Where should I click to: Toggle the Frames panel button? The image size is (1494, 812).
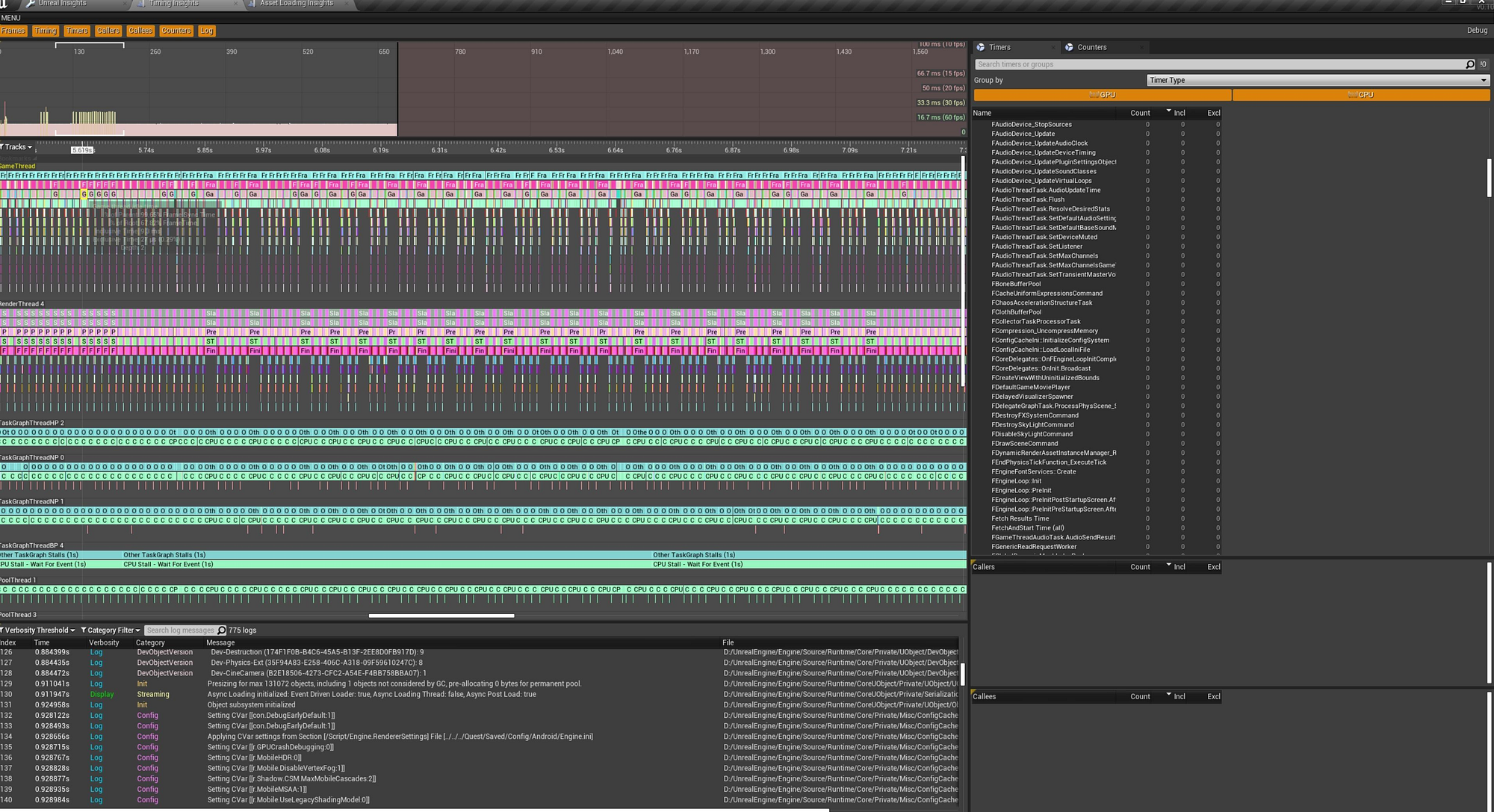(13, 31)
